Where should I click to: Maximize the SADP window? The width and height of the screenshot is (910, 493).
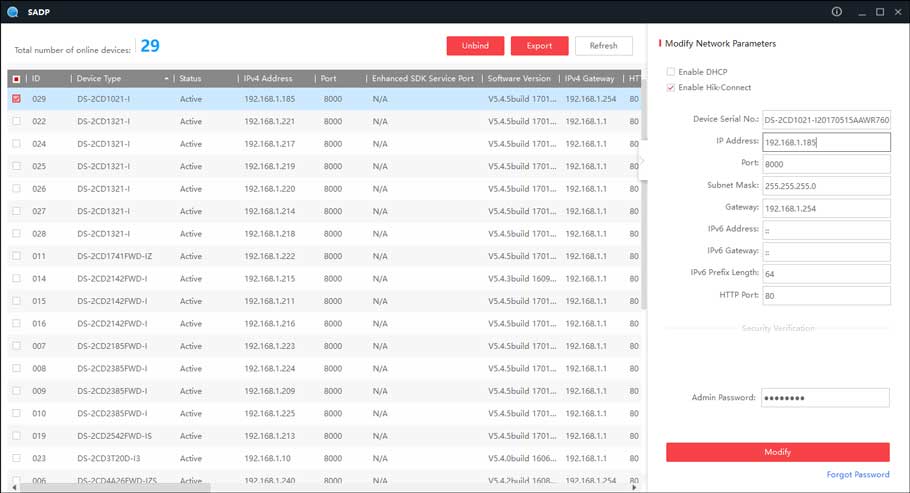tap(880, 12)
